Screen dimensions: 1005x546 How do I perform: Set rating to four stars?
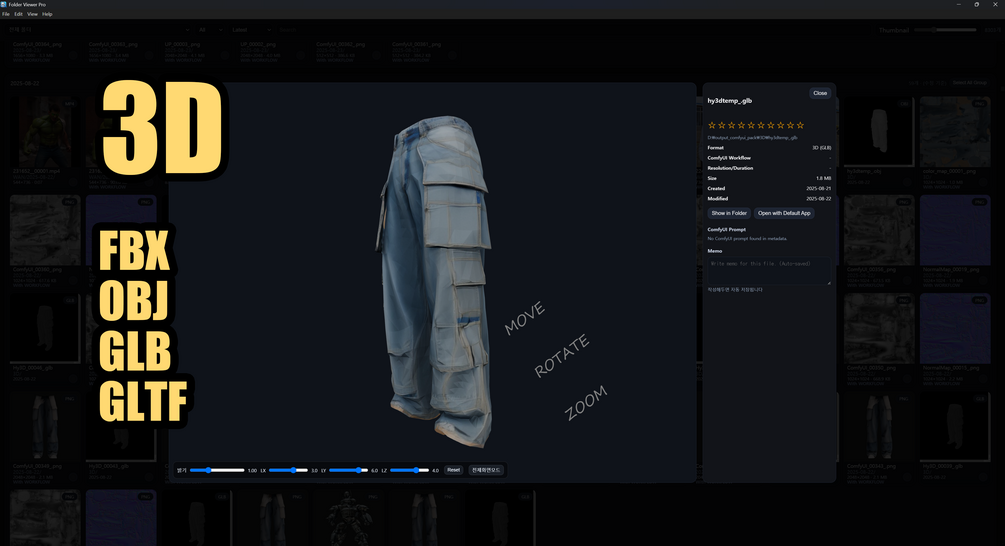(x=742, y=125)
